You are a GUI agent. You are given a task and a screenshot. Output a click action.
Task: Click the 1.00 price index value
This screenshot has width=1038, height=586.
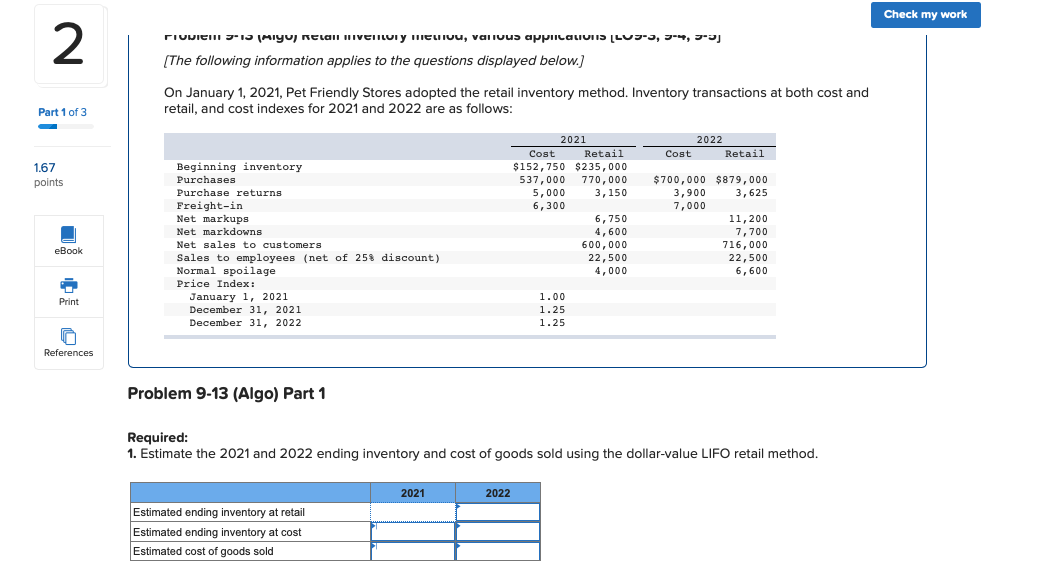pyautogui.click(x=552, y=297)
